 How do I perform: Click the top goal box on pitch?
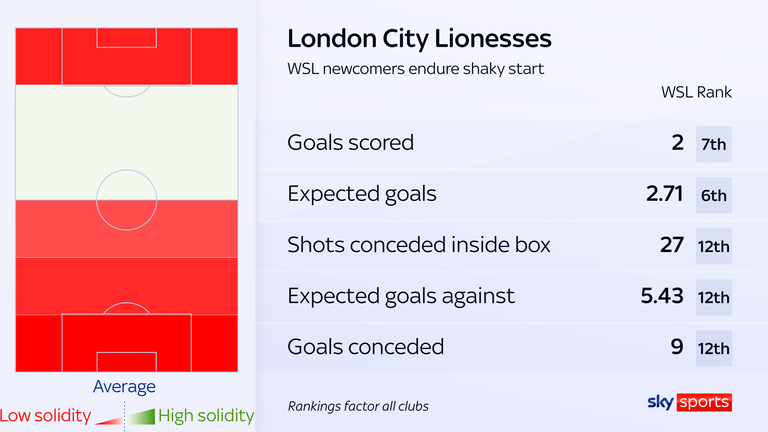pos(126,38)
